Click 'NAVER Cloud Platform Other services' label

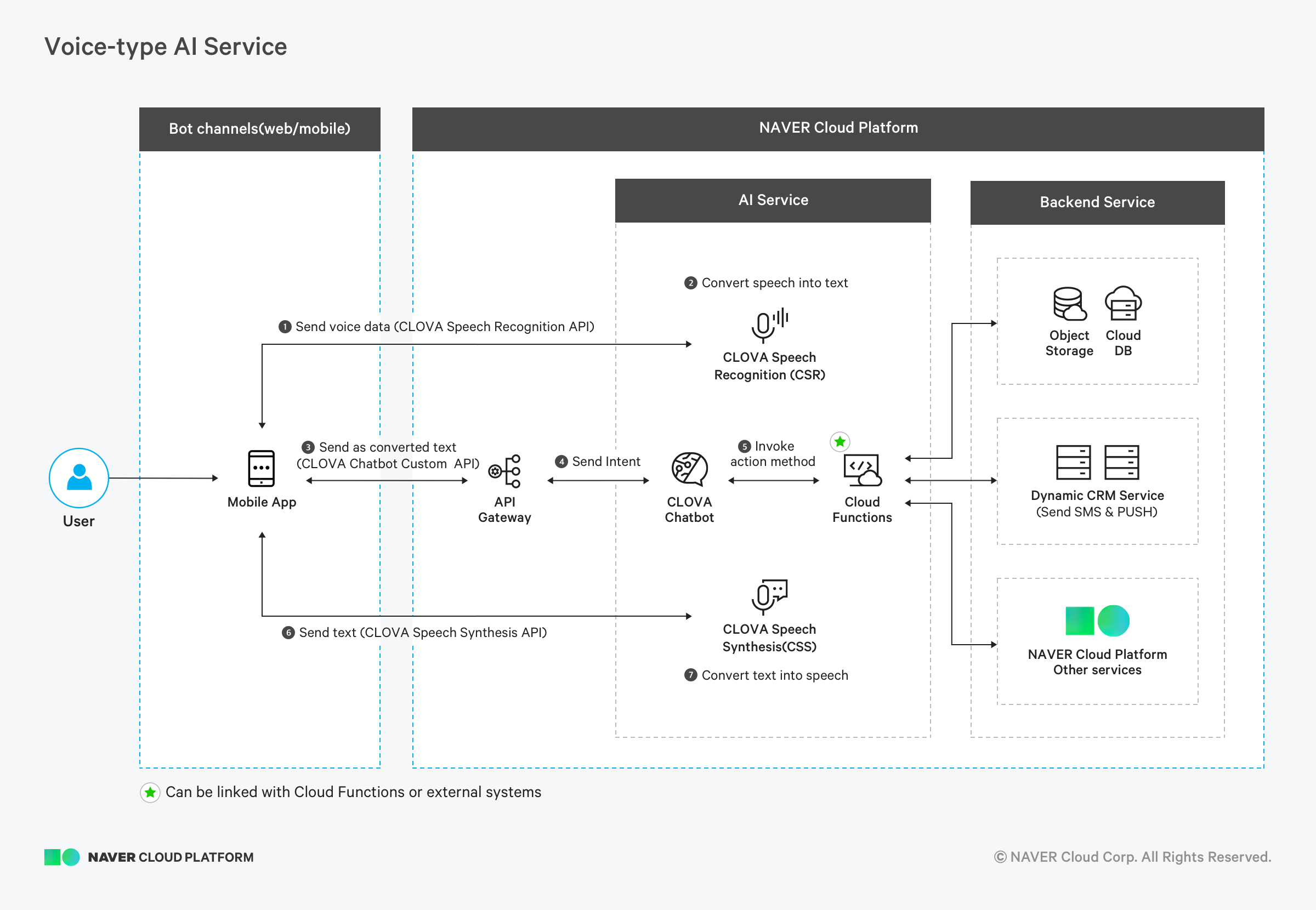1097,662
